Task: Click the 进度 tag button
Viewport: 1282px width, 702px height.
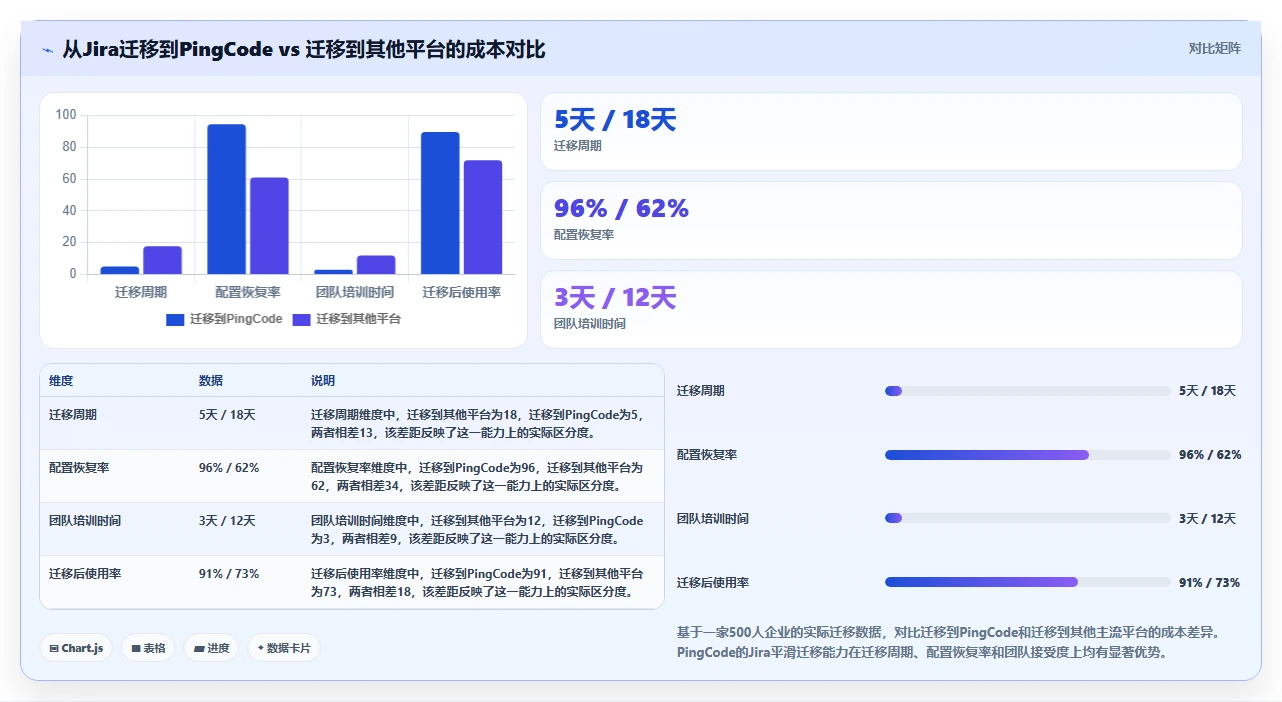Action: (x=211, y=648)
